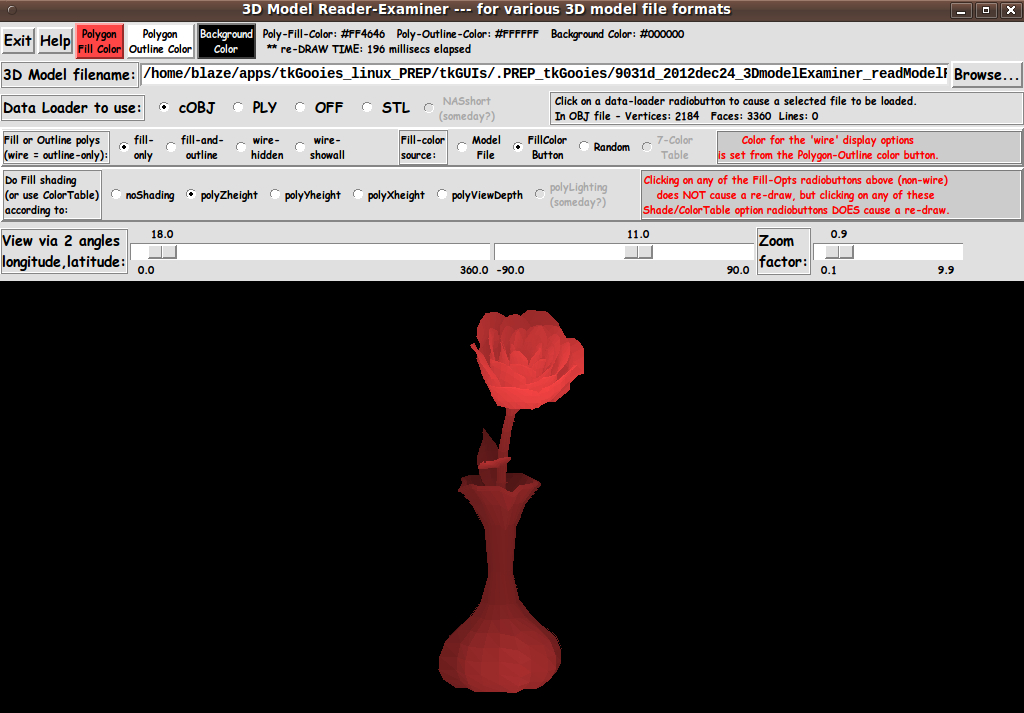Click the Poly-Fill-Color #FF4646 text

[324, 34]
